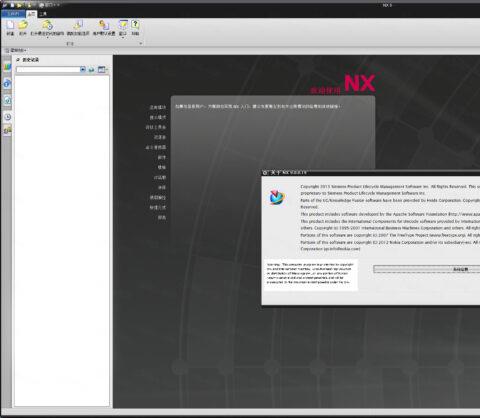Expand the arrow under the Window ribbon button

pyautogui.click(x=123, y=37)
